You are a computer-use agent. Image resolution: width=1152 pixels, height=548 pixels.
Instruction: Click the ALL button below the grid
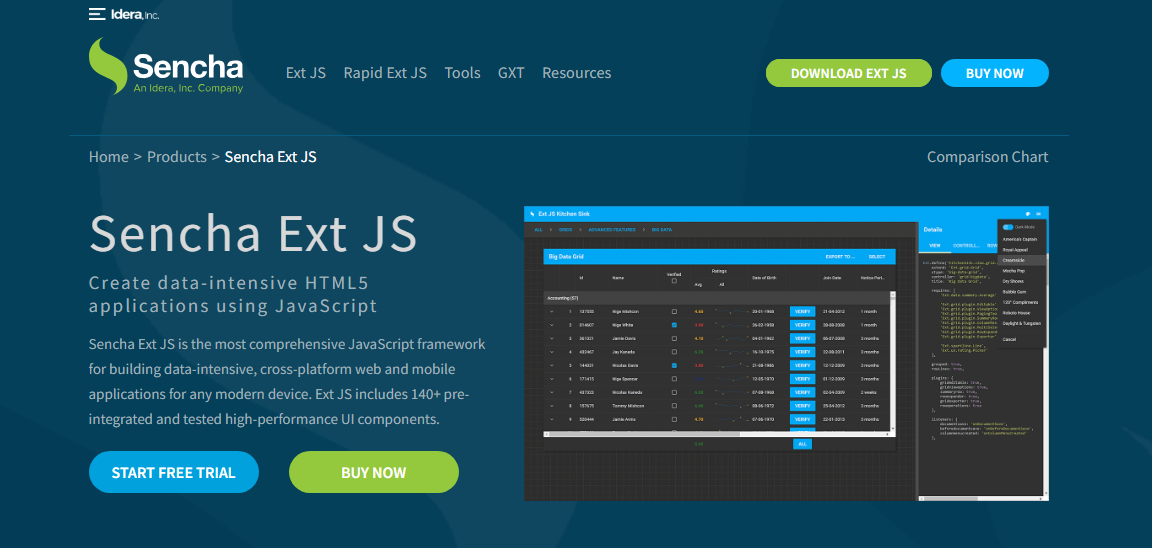pyautogui.click(x=802, y=444)
